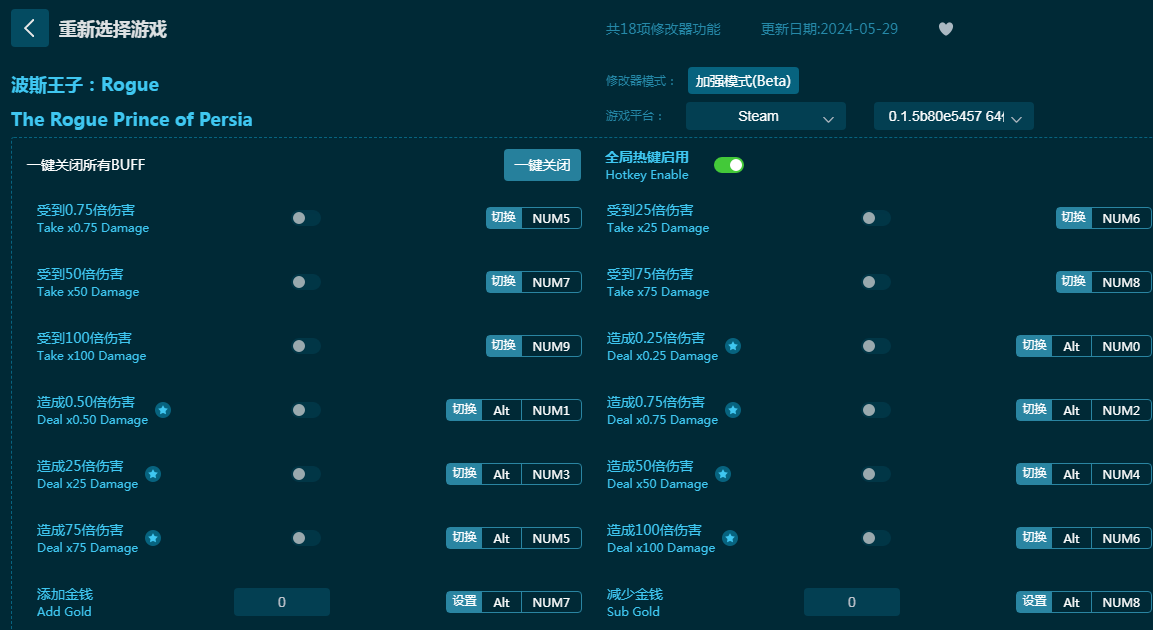Click the update date 更新日期:2024-05-29
This screenshot has width=1153, height=630.
click(829, 29)
